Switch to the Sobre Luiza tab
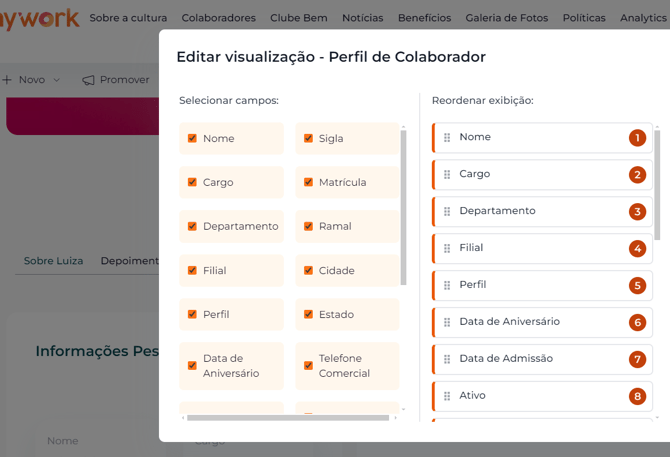670x457 pixels. [x=53, y=261]
